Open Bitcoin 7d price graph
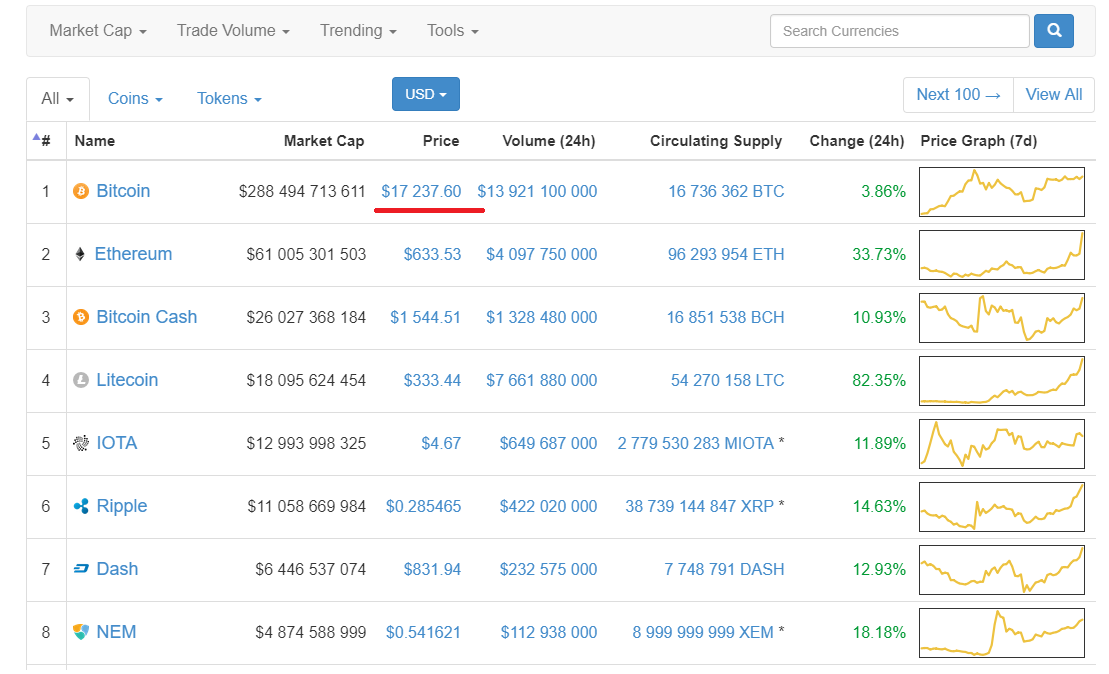Image resolution: width=1109 pixels, height=674 pixels. tap(1001, 192)
